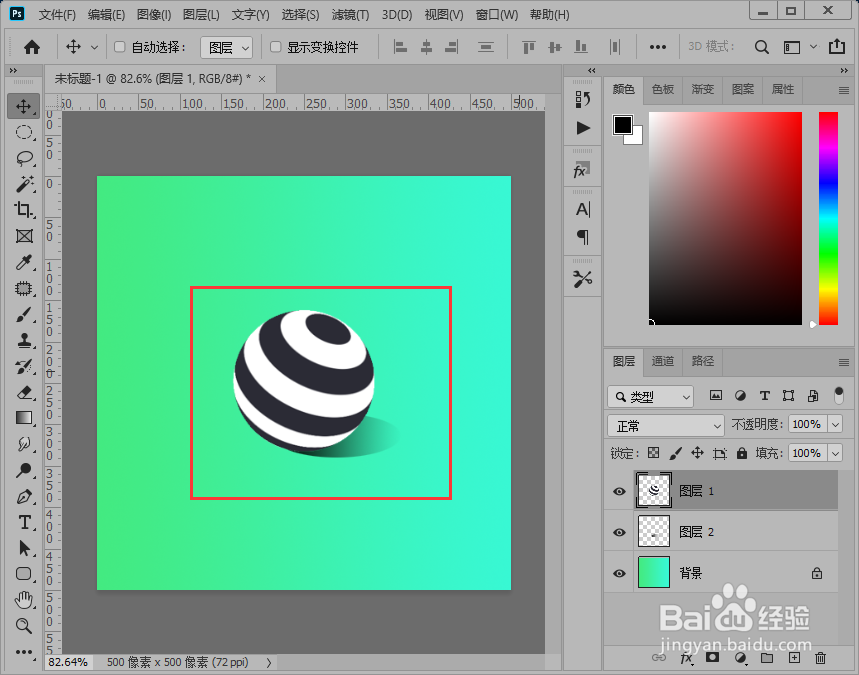Choose the Rounded Rectangle shape tool
The width and height of the screenshot is (859, 675).
(x=24, y=574)
